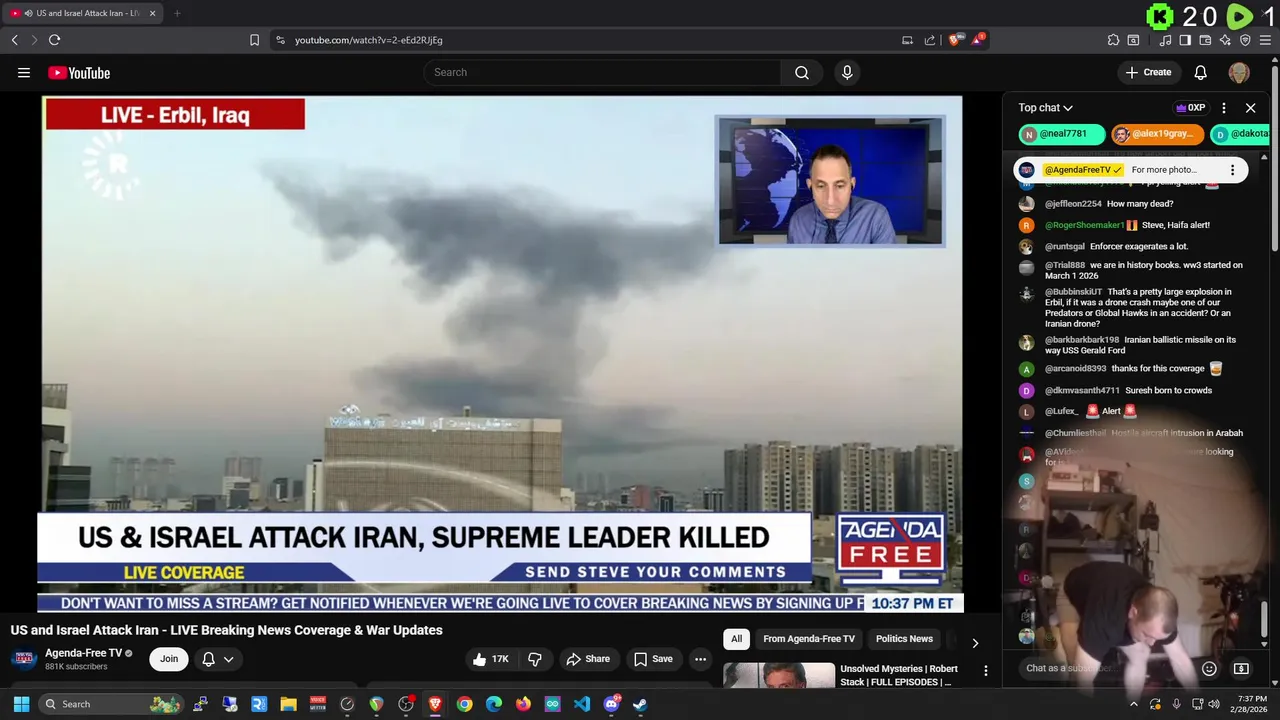This screenshot has height=720, width=1280.
Task: Click the live video player
Action: 502,354
